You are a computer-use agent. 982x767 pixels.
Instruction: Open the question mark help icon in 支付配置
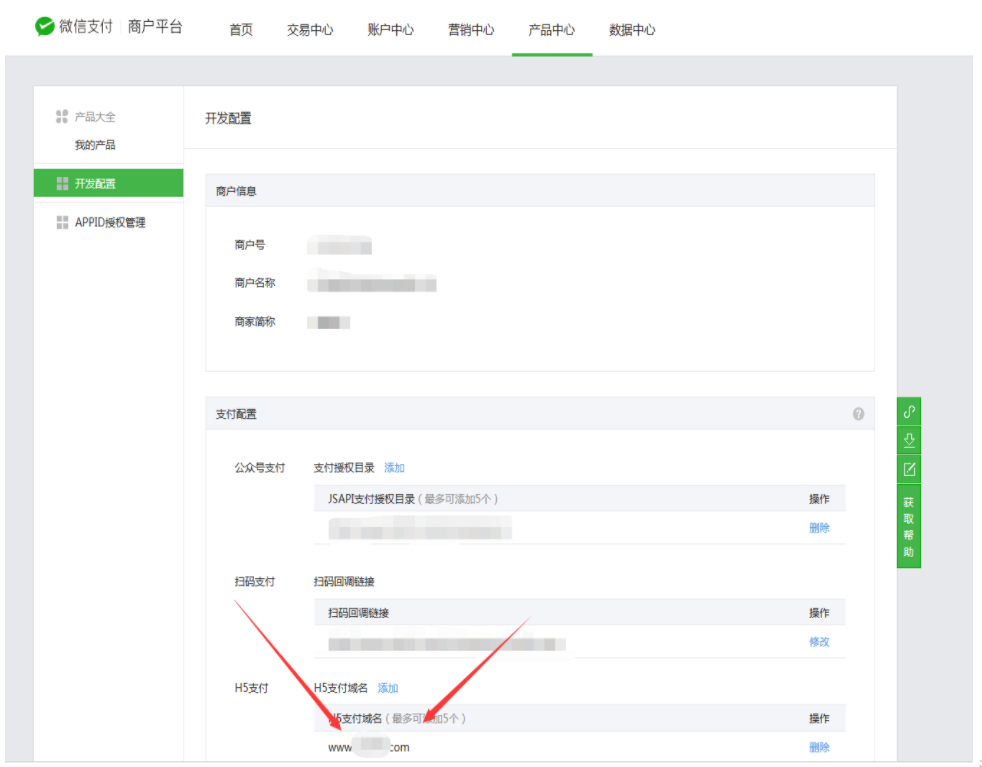tap(858, 414)
